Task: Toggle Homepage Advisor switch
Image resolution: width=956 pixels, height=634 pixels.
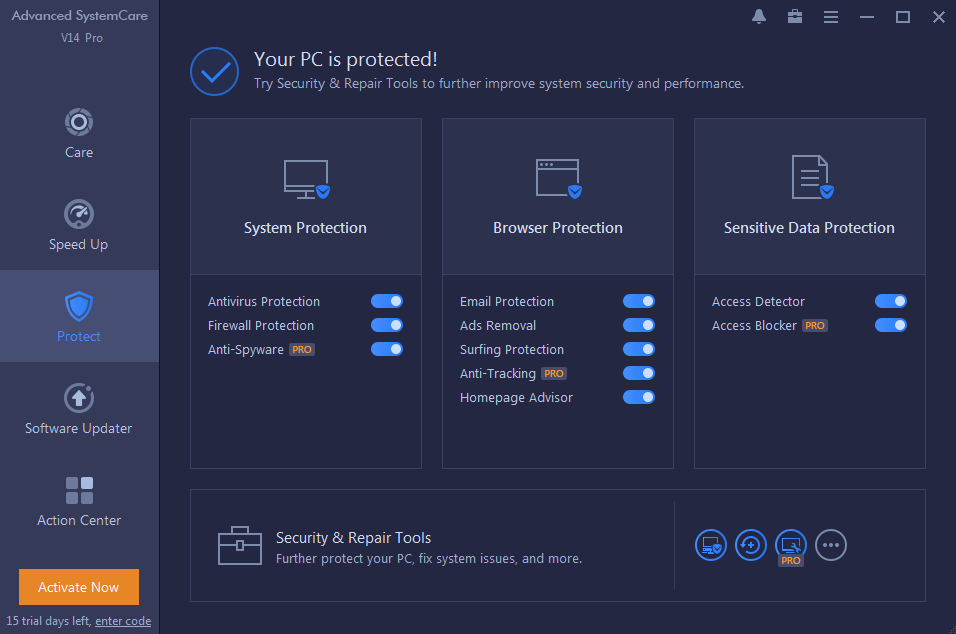Action: [x=638, y=397]
